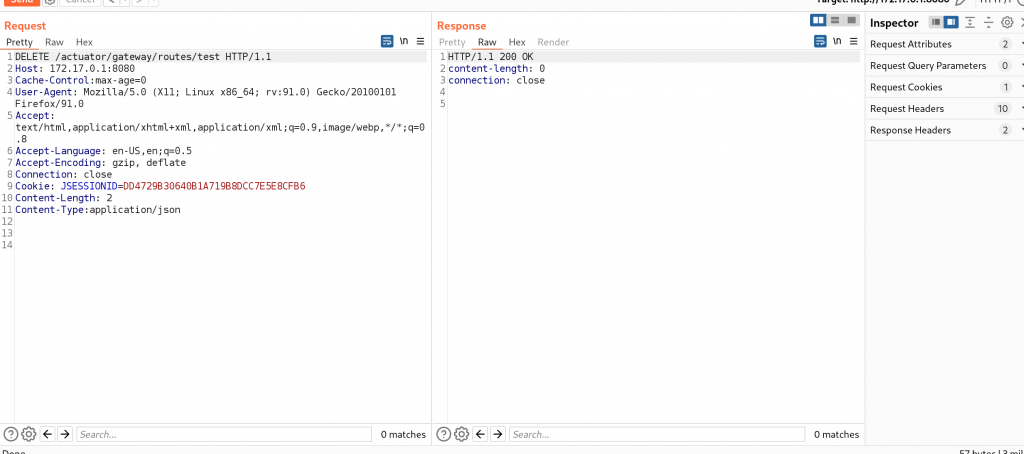Image resolution: width=1024 pixels, height=454 pixels.
Task: Open the Response viewer hamburger menu
Action: tap(854, 41)
